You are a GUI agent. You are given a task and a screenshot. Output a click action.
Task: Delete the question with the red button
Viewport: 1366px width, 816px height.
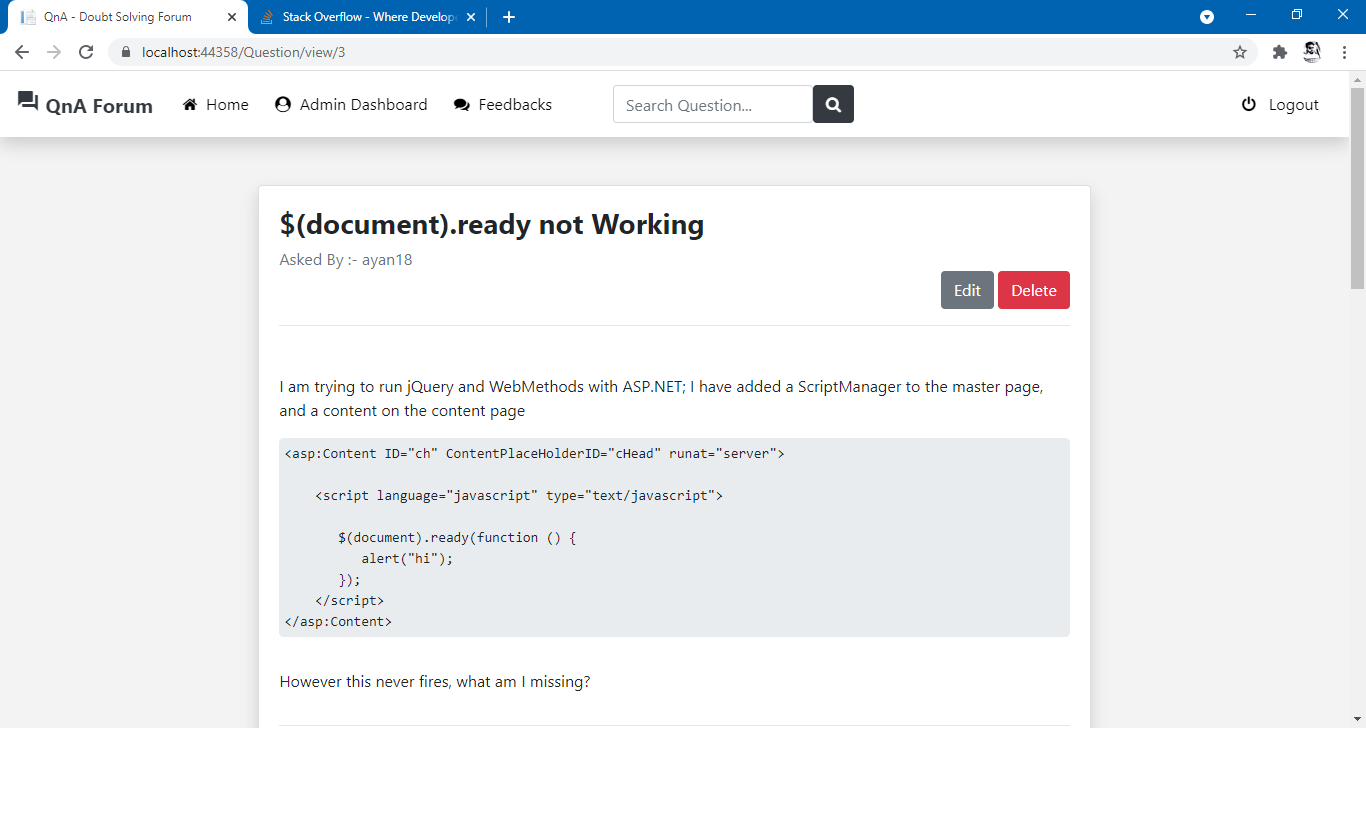[x=1034, y=290]
